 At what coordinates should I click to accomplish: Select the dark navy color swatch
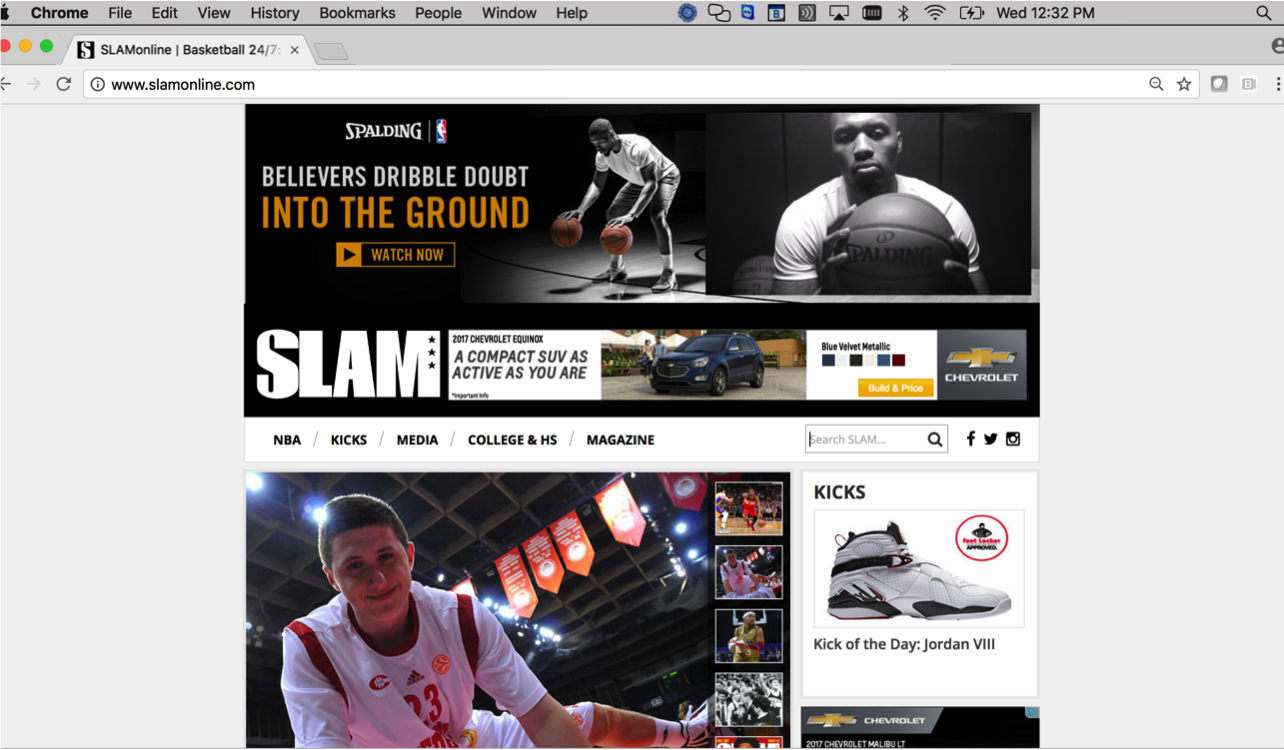(828, 360)
